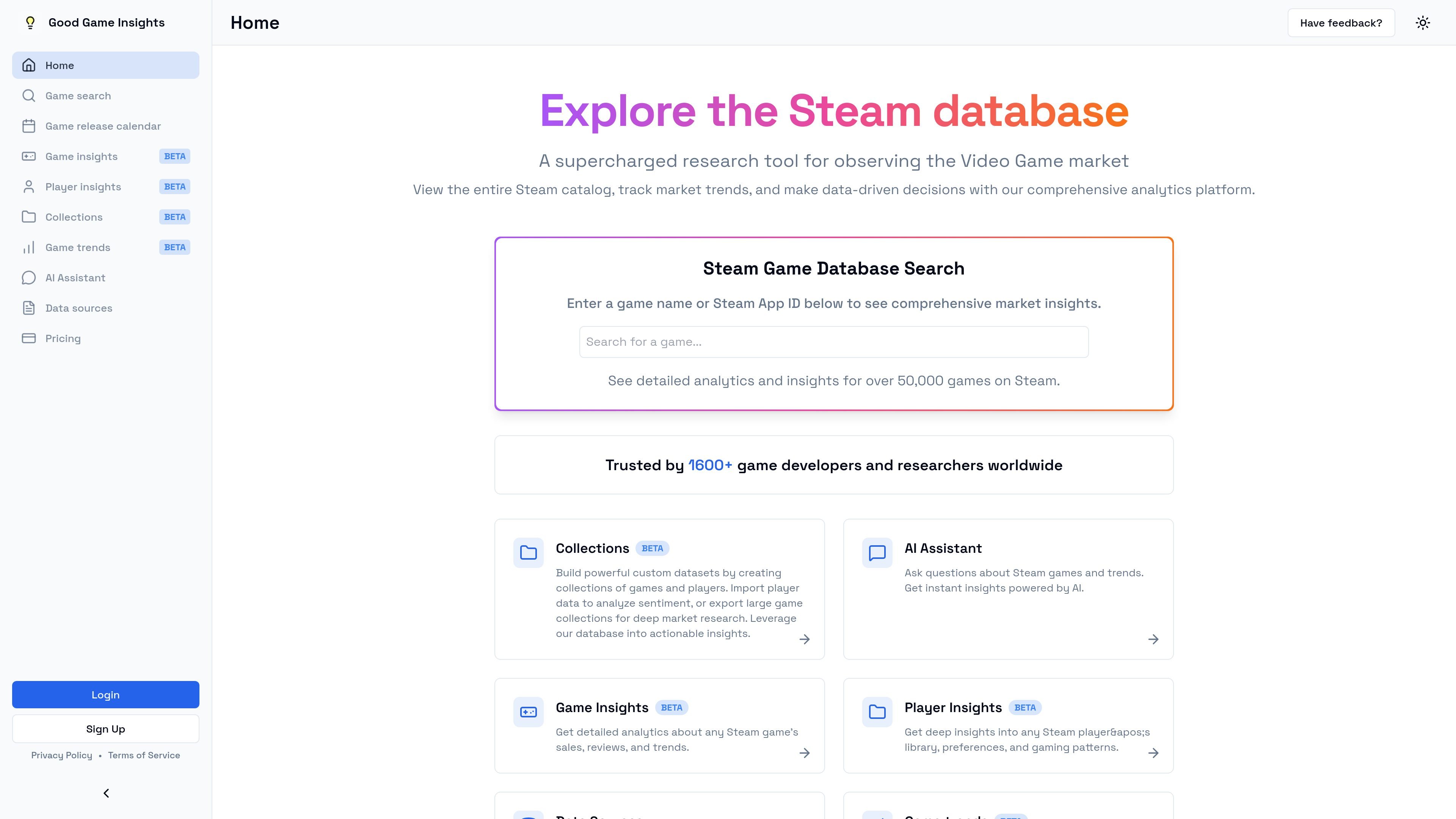The image size is (1456, 819).
Task: Click the text mentioning over 50,000 games
Action: pos(834,381)
